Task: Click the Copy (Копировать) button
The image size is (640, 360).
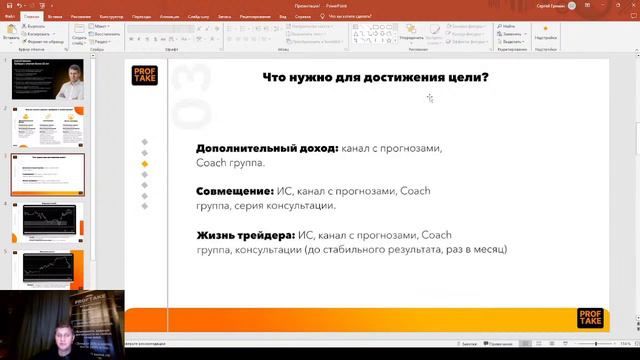Action: (x=36, y=34)
